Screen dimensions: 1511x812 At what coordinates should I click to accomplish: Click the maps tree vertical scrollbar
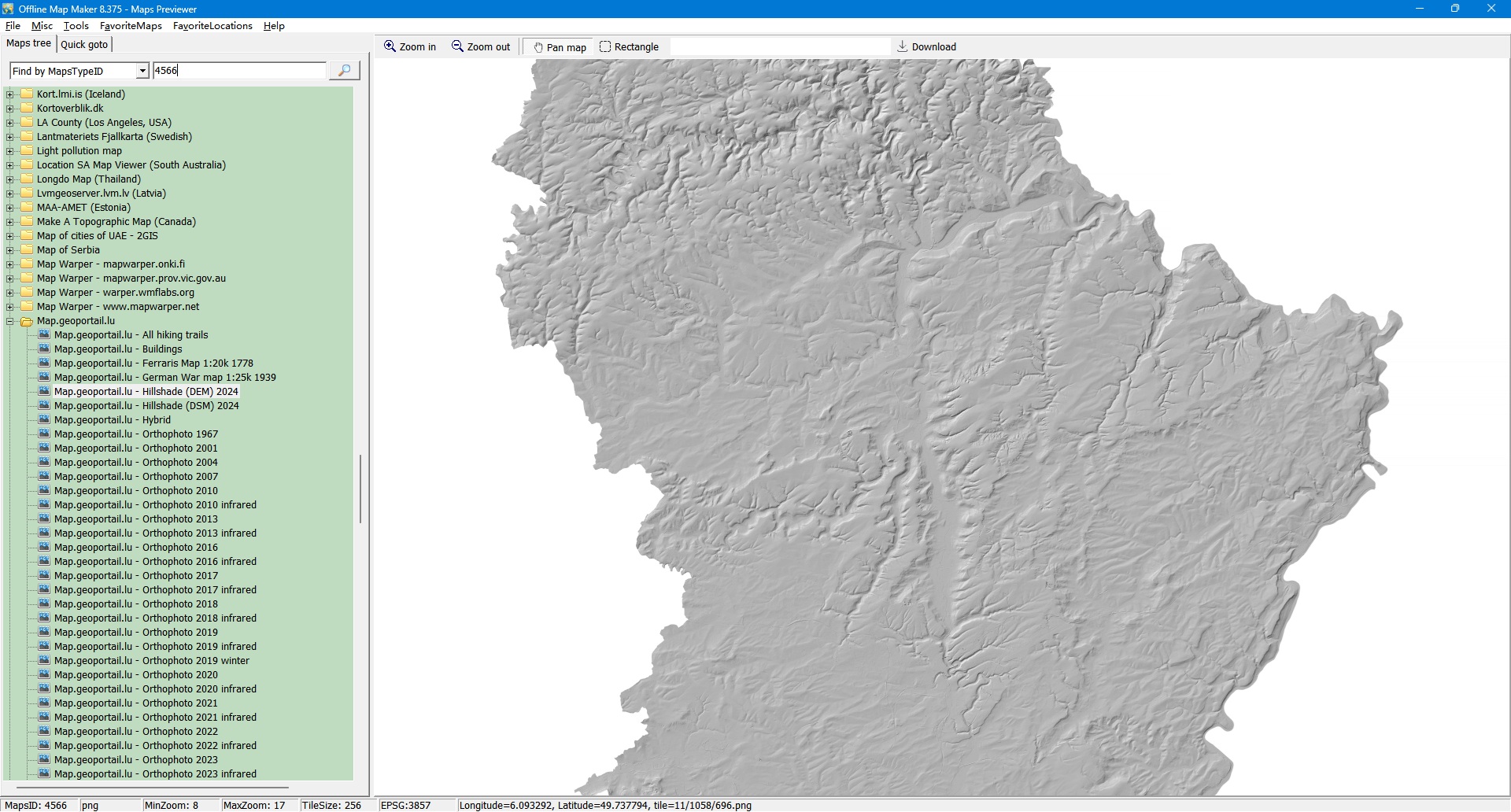(x=360, y=488)
